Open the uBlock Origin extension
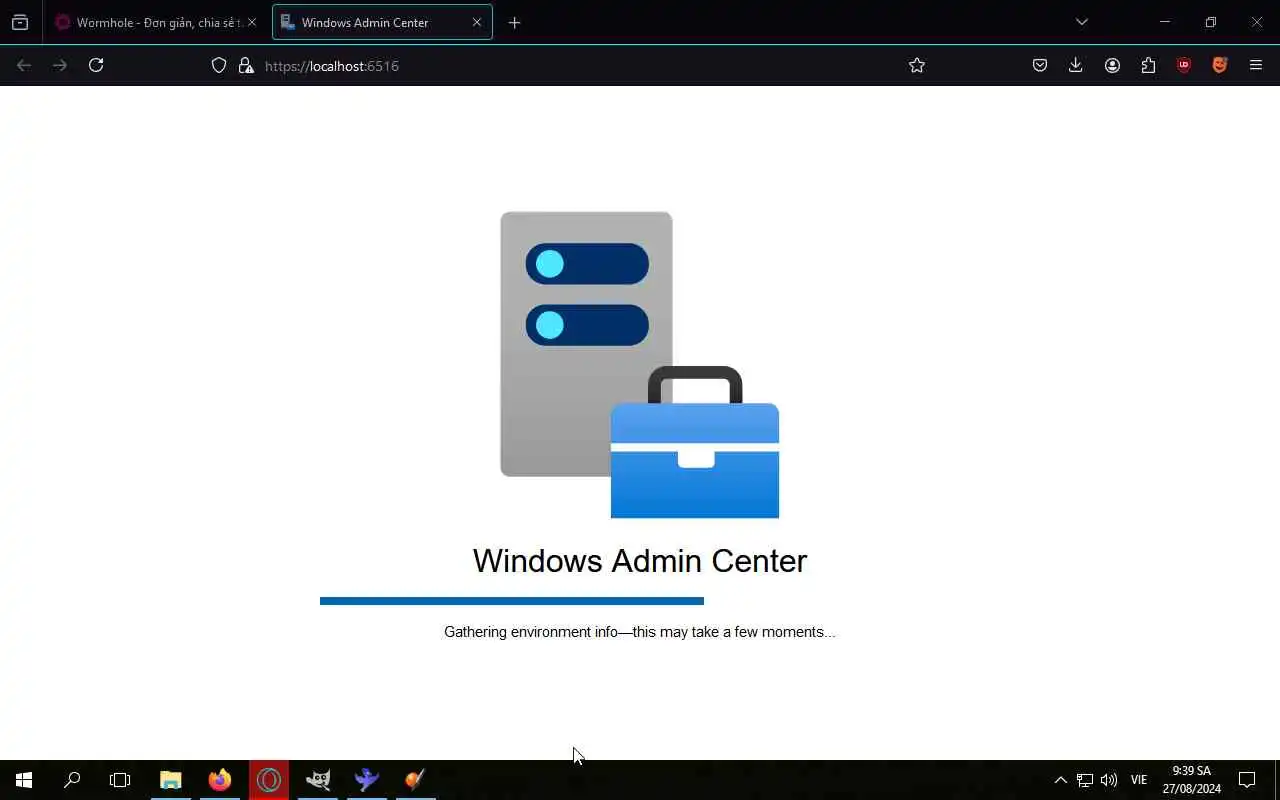 (1184, 65)
